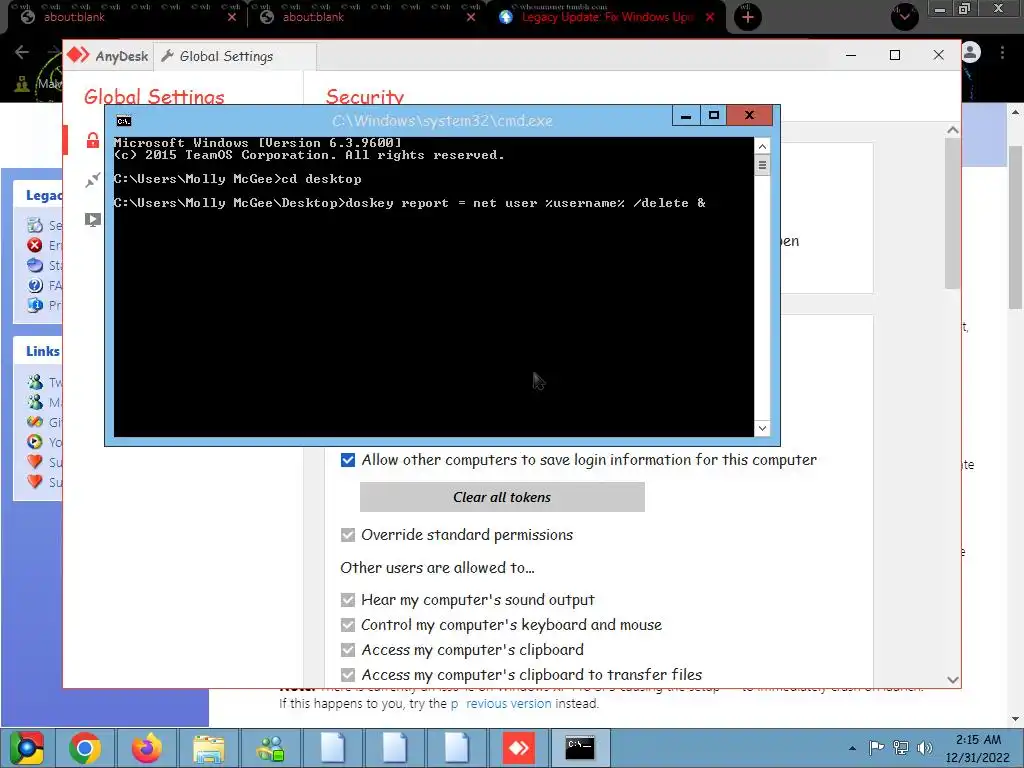Screen dimensions: 1024x768
Task: Click the previous version link on the webpage
Action: pyautogui.click(x=502, y=703)
